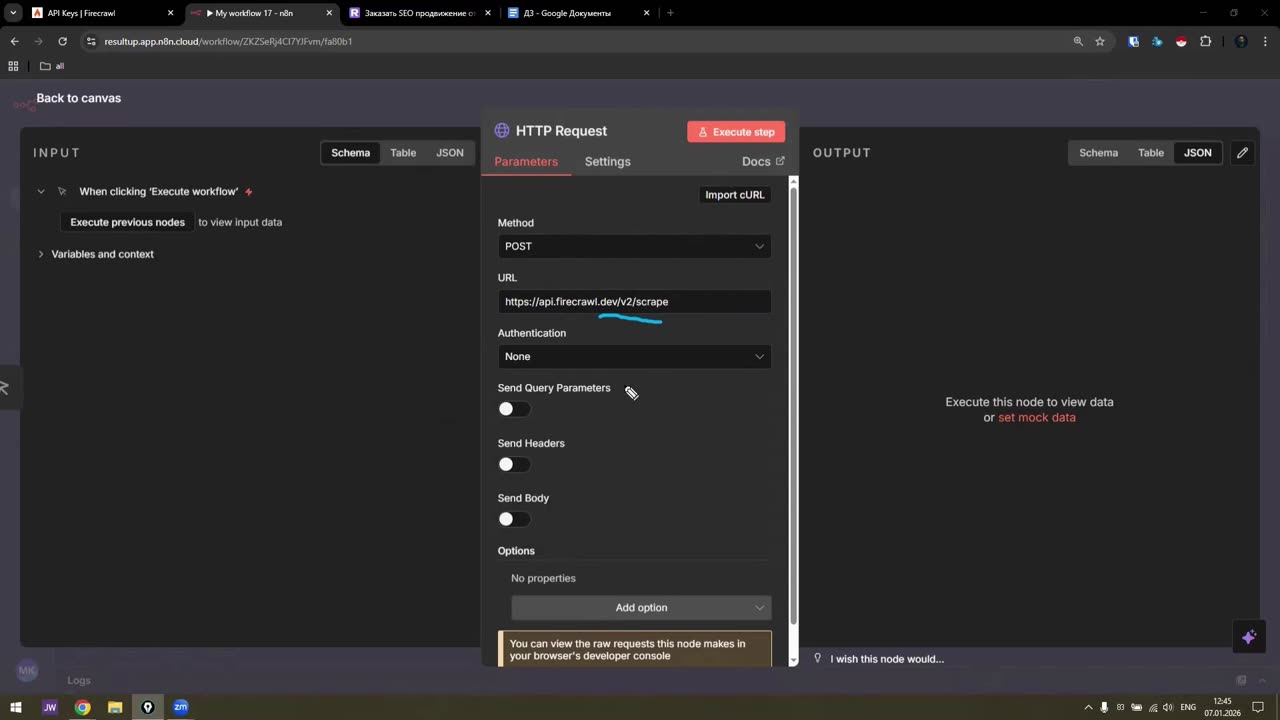Open the JW app in the taskbar
Viewport: 1280px width, 720px height.
click(x=50, y=707)
